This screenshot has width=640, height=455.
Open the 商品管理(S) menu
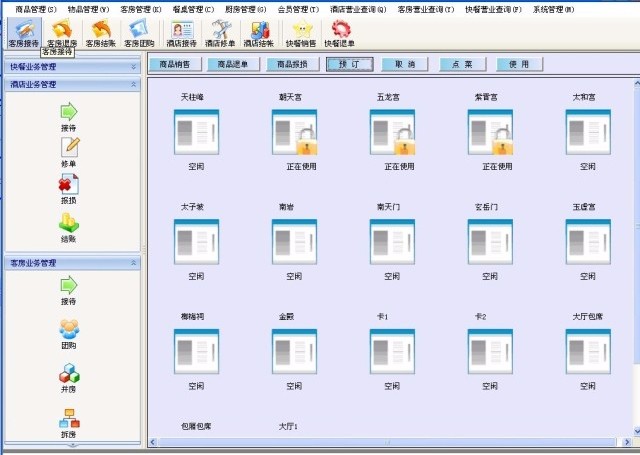click(x=36, y=9)
